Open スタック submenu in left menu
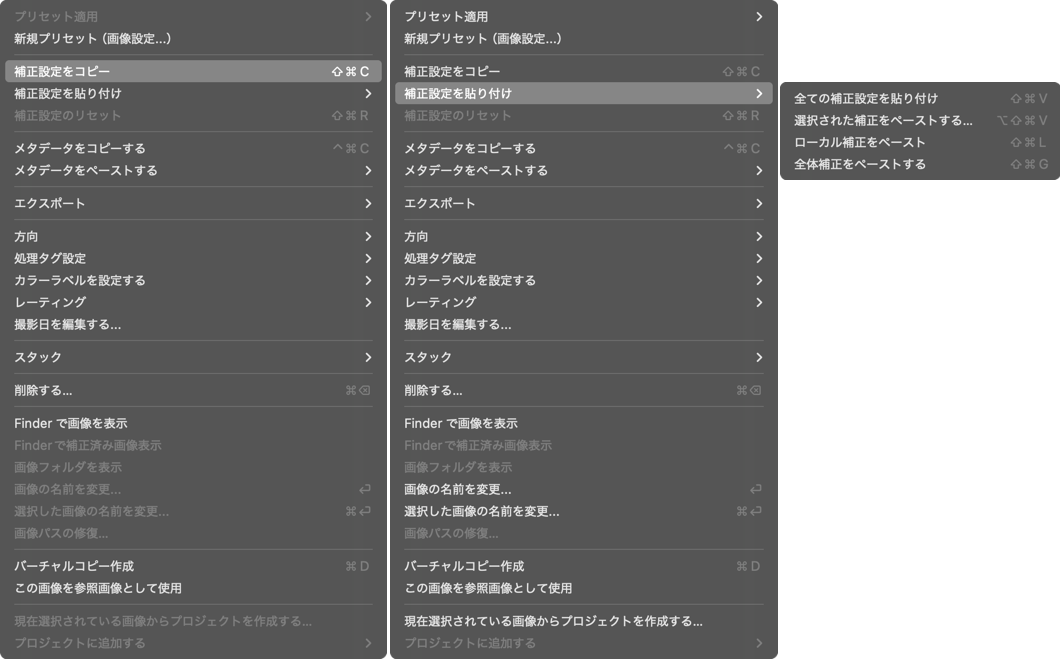Screen dimensions: 1060x659 [x=193, y=357]
